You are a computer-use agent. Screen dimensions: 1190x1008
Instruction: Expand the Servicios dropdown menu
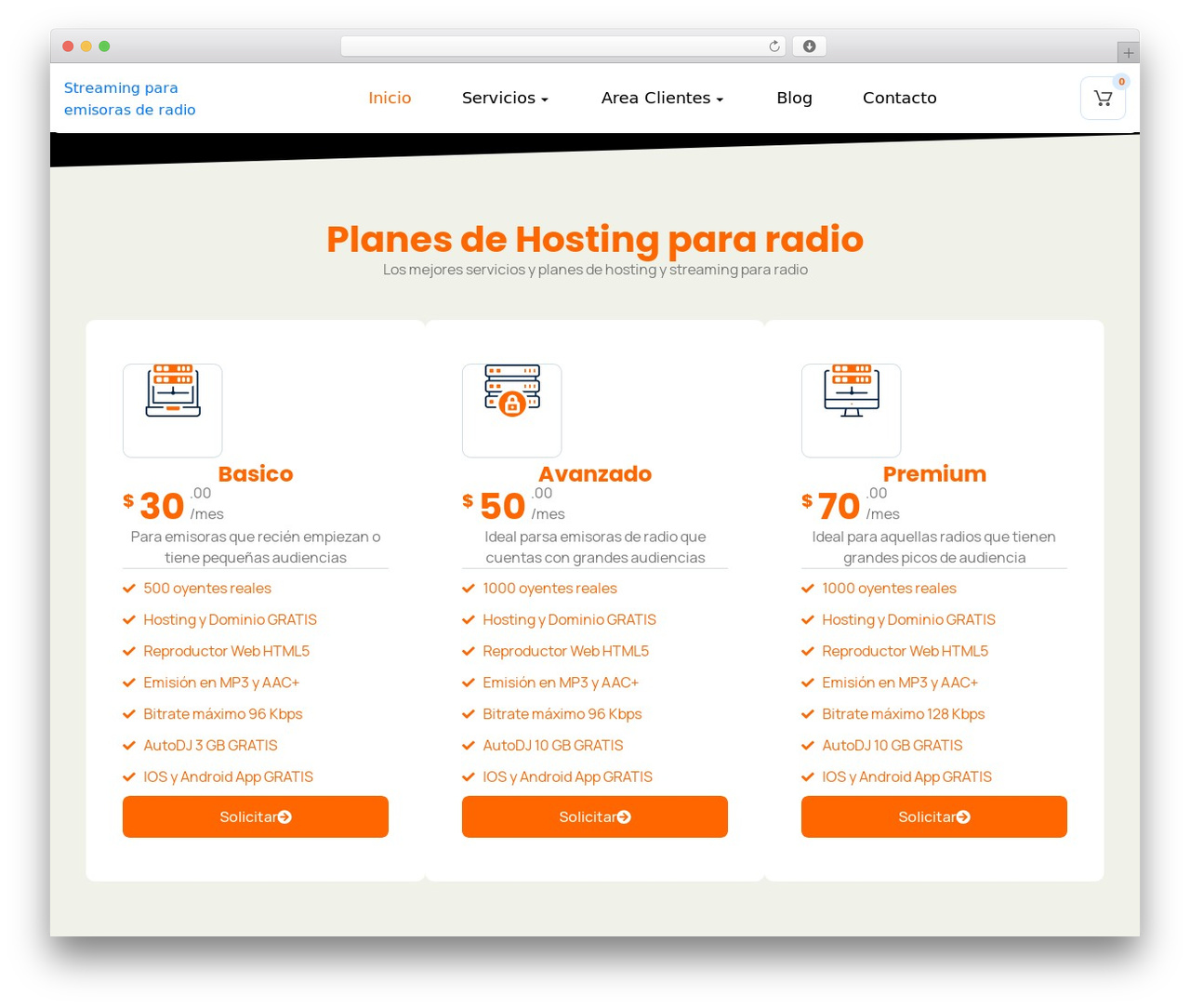(505, 98)
